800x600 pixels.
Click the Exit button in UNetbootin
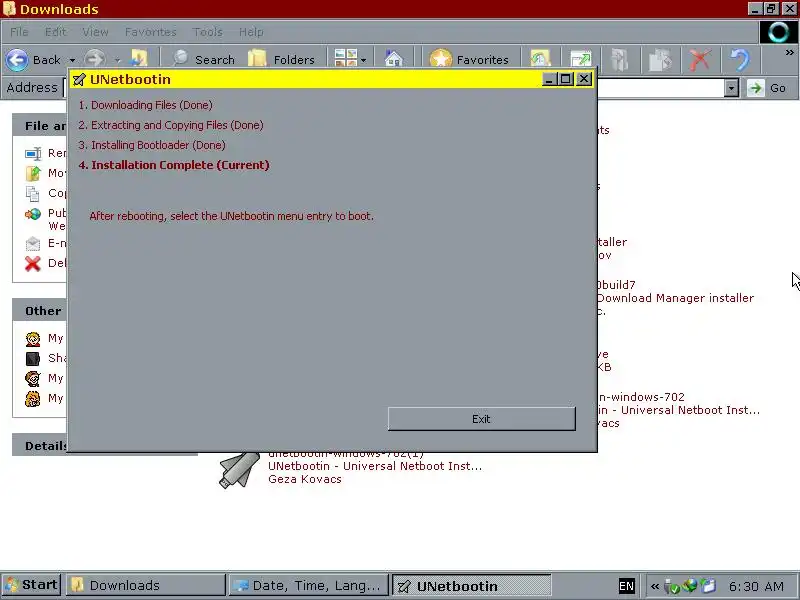click(481, 419)
